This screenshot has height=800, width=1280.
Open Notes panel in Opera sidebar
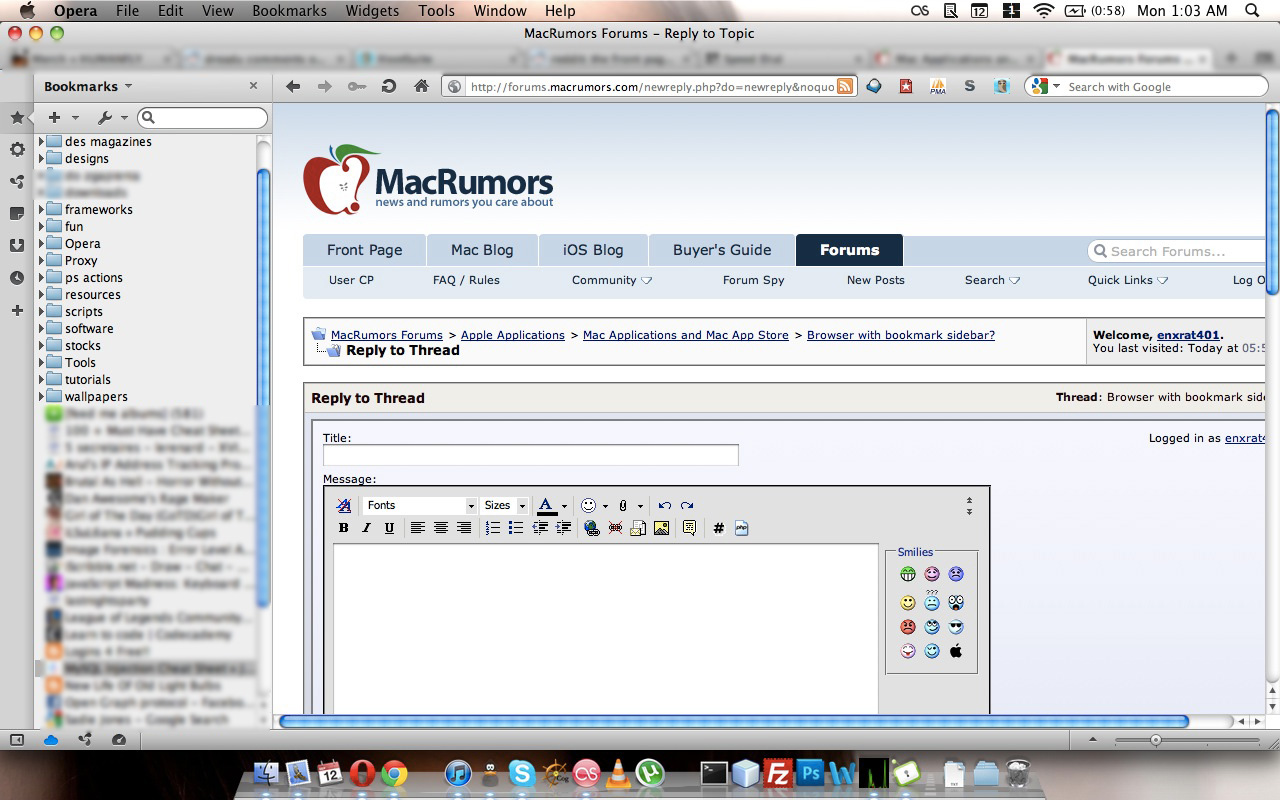[x=17, y=214]
